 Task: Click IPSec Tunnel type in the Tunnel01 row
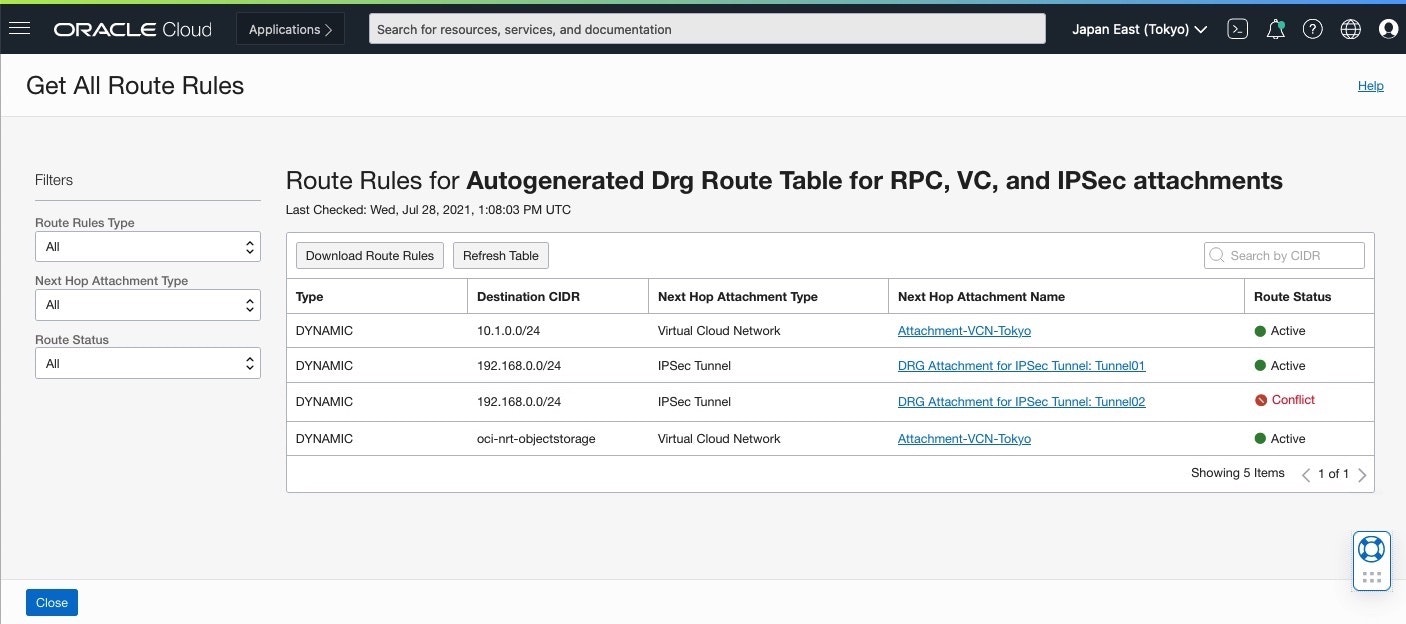694,366
